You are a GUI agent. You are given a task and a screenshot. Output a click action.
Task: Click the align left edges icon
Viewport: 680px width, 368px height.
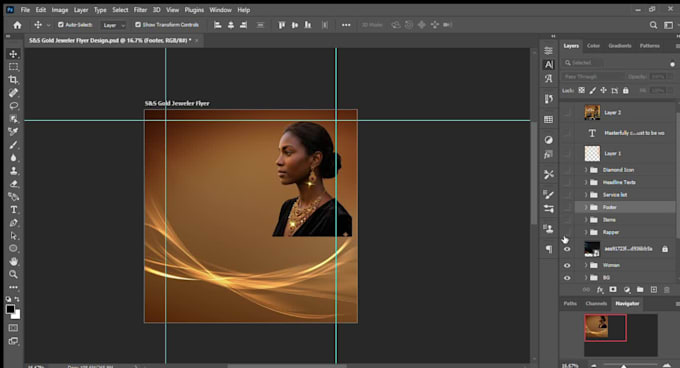(x=218, y=25)
